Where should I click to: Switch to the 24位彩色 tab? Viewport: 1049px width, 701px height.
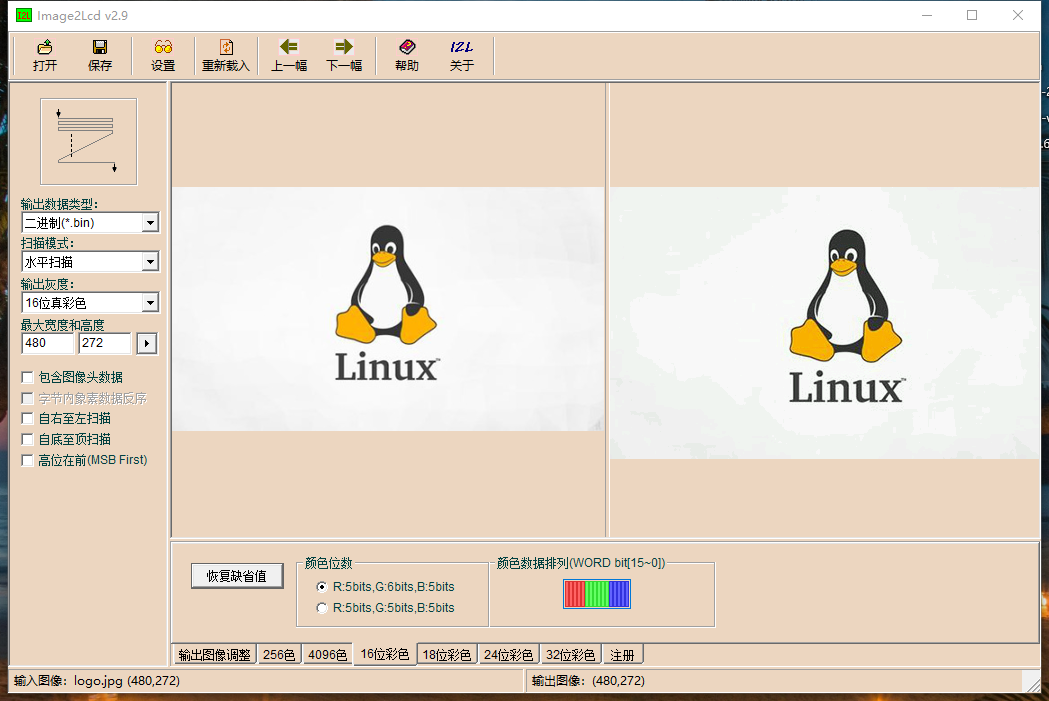coord(508,653)
